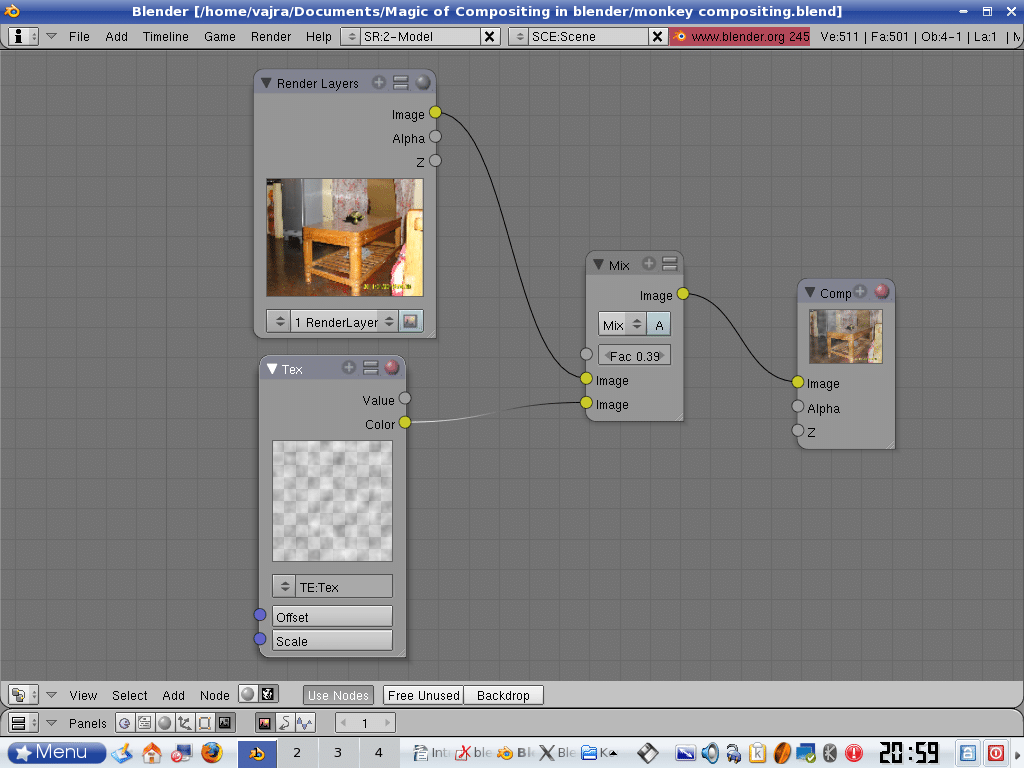Click plus icon on Mix node header
The height and width of the screenshot is (768, 1024).
point(648,264)
